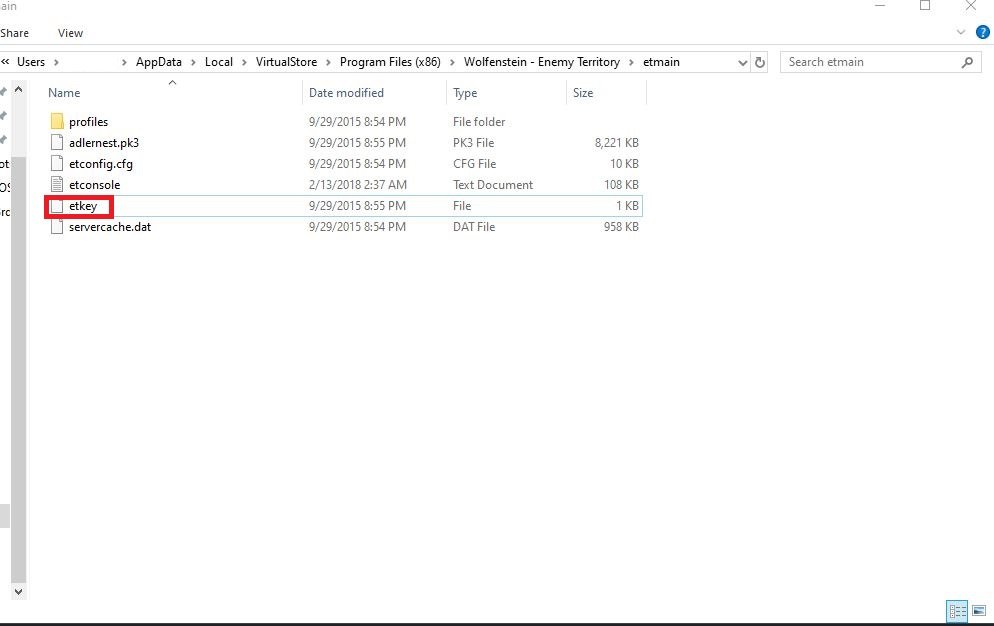
Task: Open address bar history dropdown
Action: [x=743, y=62]
